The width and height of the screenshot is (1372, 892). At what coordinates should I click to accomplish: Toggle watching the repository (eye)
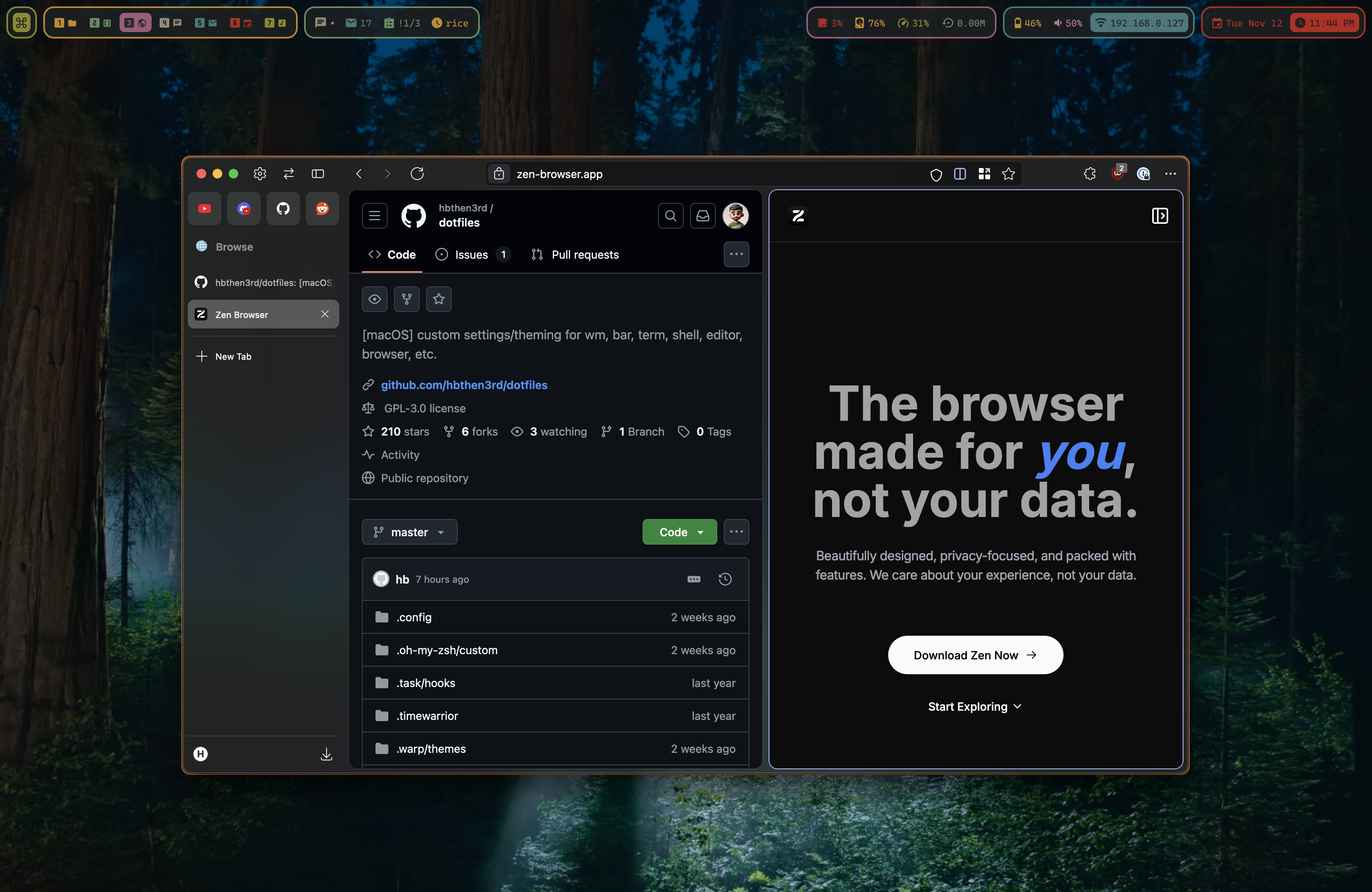point(375,299)
